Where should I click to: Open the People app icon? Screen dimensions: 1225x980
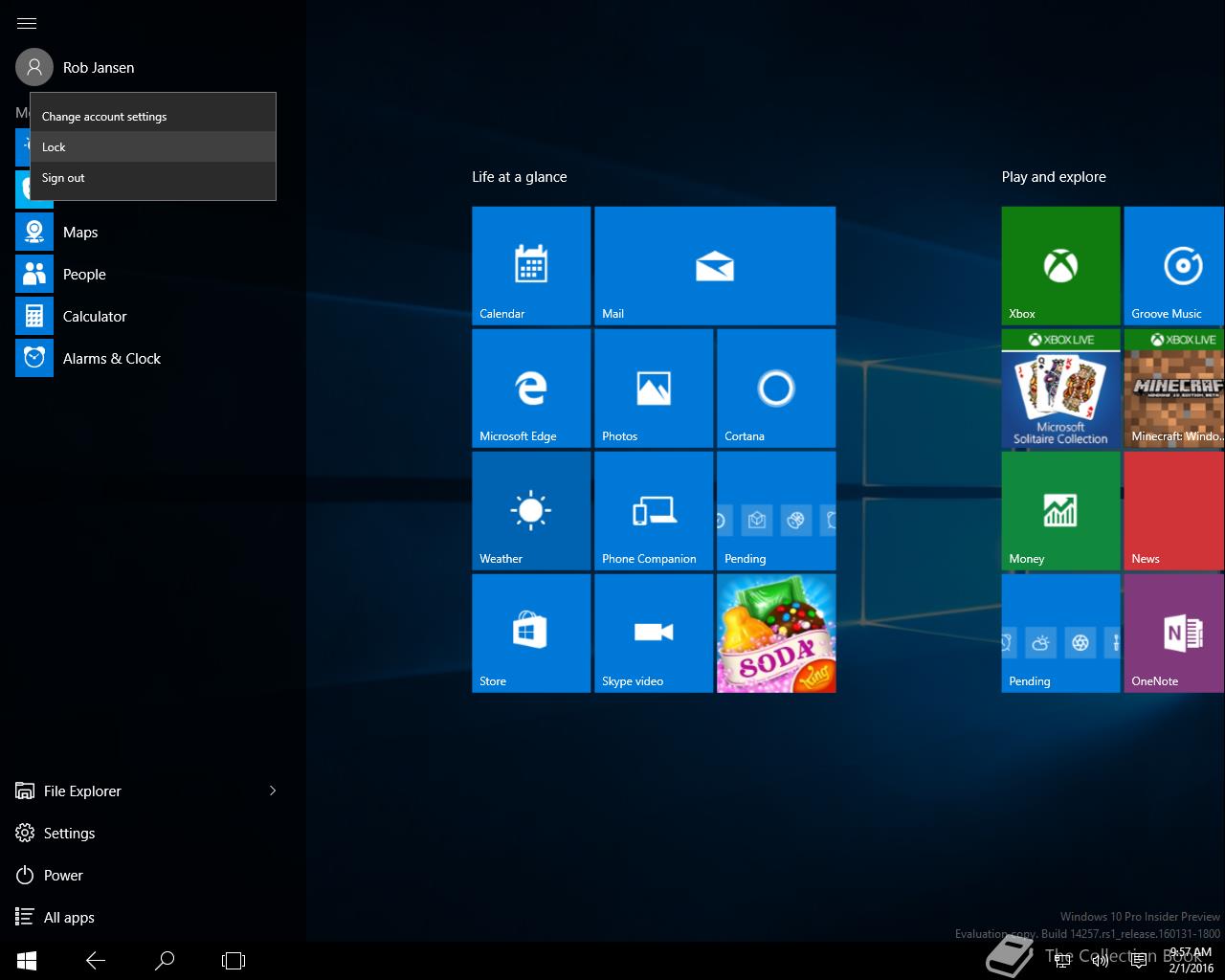coord(34,274)
